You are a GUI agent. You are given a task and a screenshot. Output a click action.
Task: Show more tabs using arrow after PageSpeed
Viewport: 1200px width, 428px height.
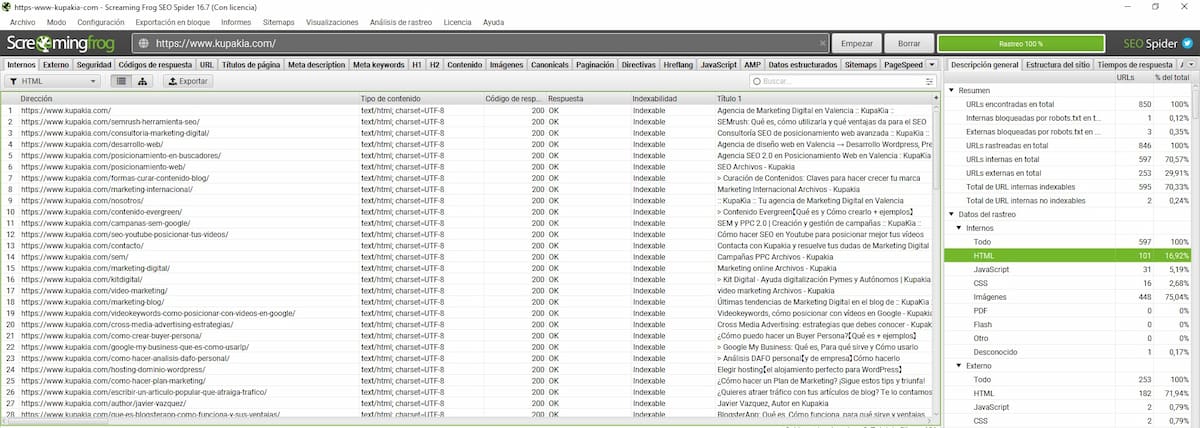tap(932, 64)
